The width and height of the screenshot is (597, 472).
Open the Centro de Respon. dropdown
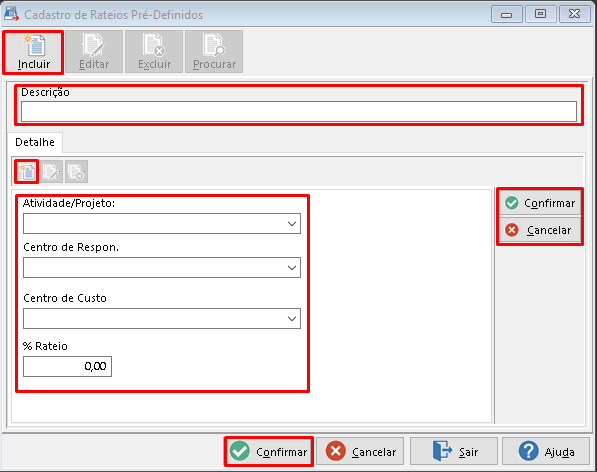coord(162,268)
